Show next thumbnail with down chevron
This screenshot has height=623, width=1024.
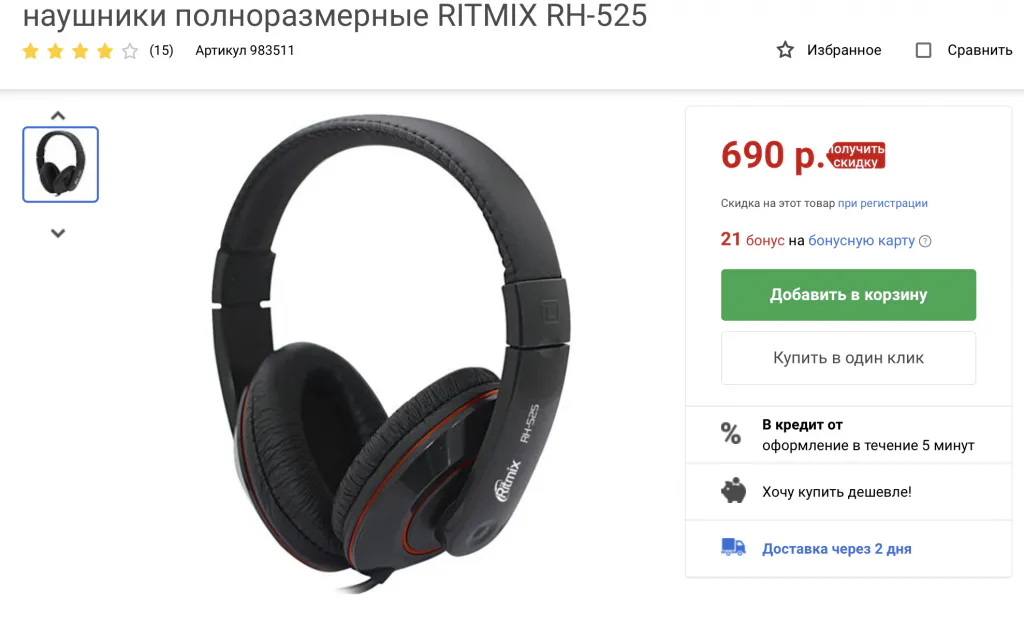pyautogui.click(x=58, y=233)
